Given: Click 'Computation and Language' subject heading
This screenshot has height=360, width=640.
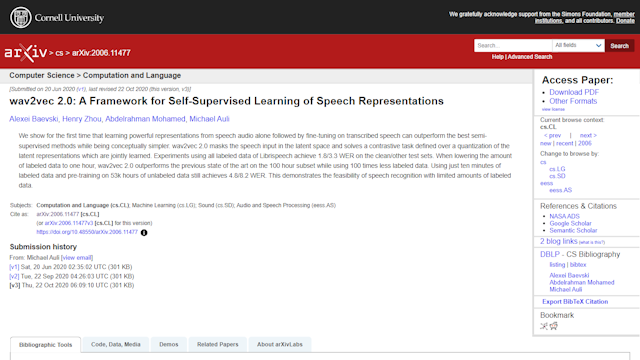Looking at the screenshot, I should click(132, 76).
